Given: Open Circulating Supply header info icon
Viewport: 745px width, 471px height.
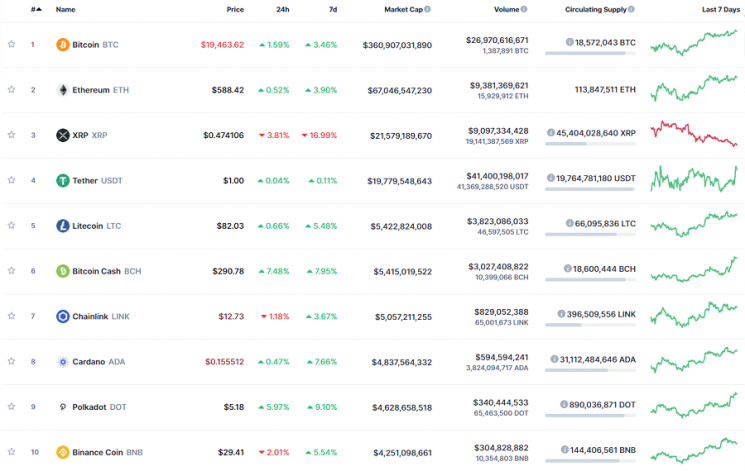Looking at the screenshot, I should pos(631,9).
